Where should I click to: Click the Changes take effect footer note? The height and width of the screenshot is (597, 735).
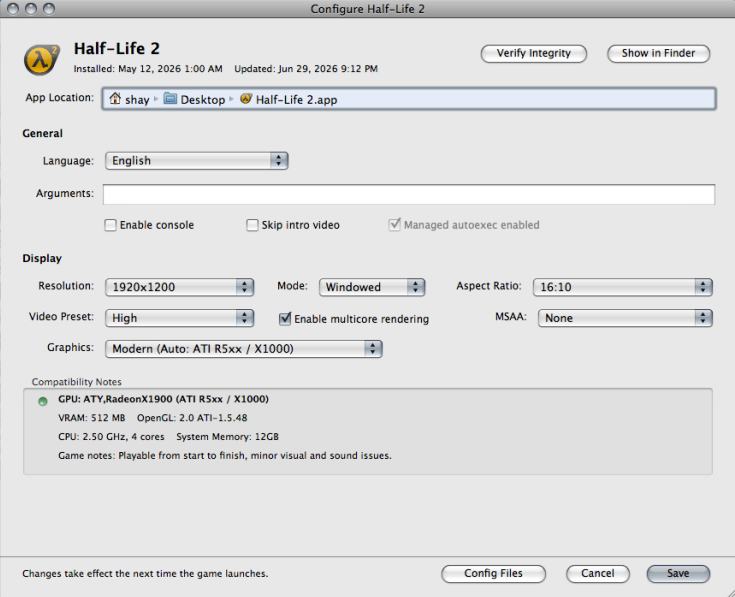(x=145, y=574)
